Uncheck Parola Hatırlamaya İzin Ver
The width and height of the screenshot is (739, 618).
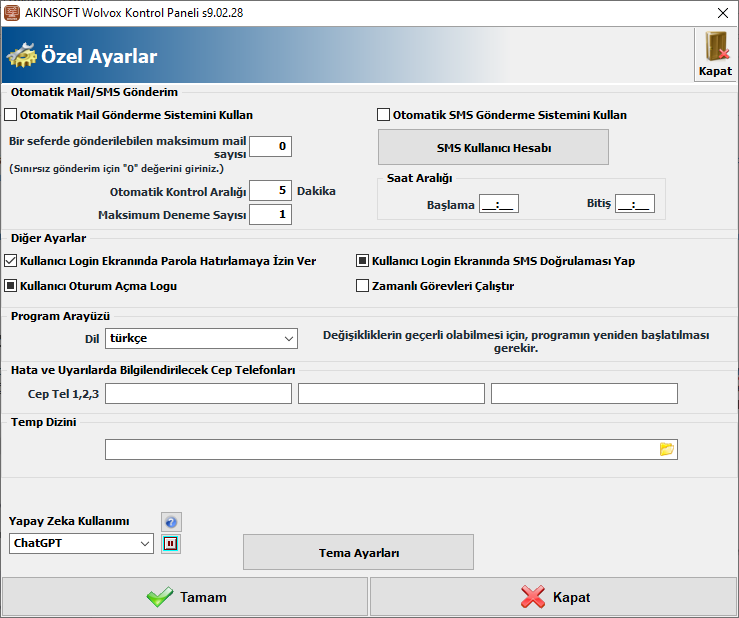click(x=11, y=261)
